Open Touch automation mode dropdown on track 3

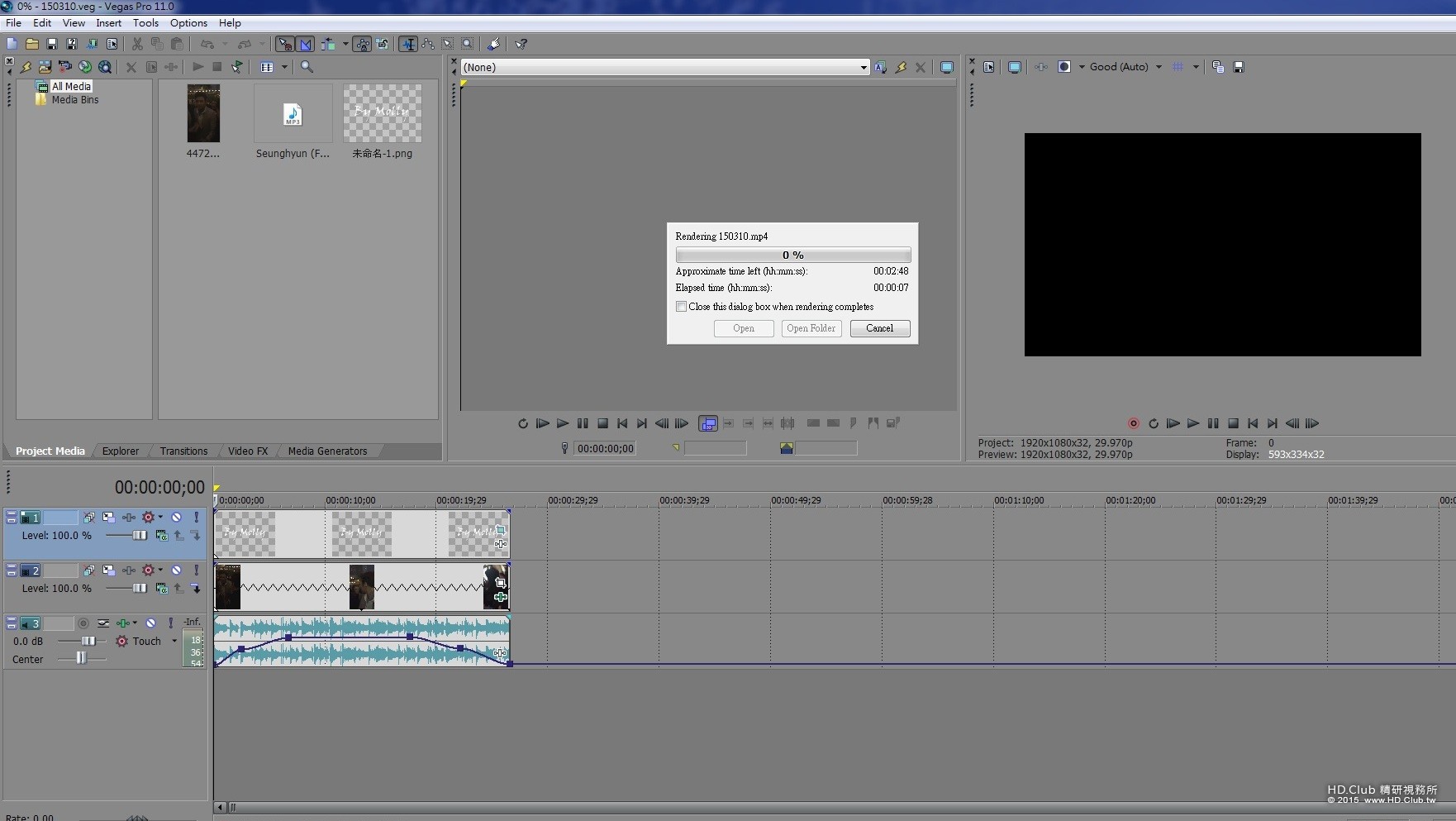[174, 642]
